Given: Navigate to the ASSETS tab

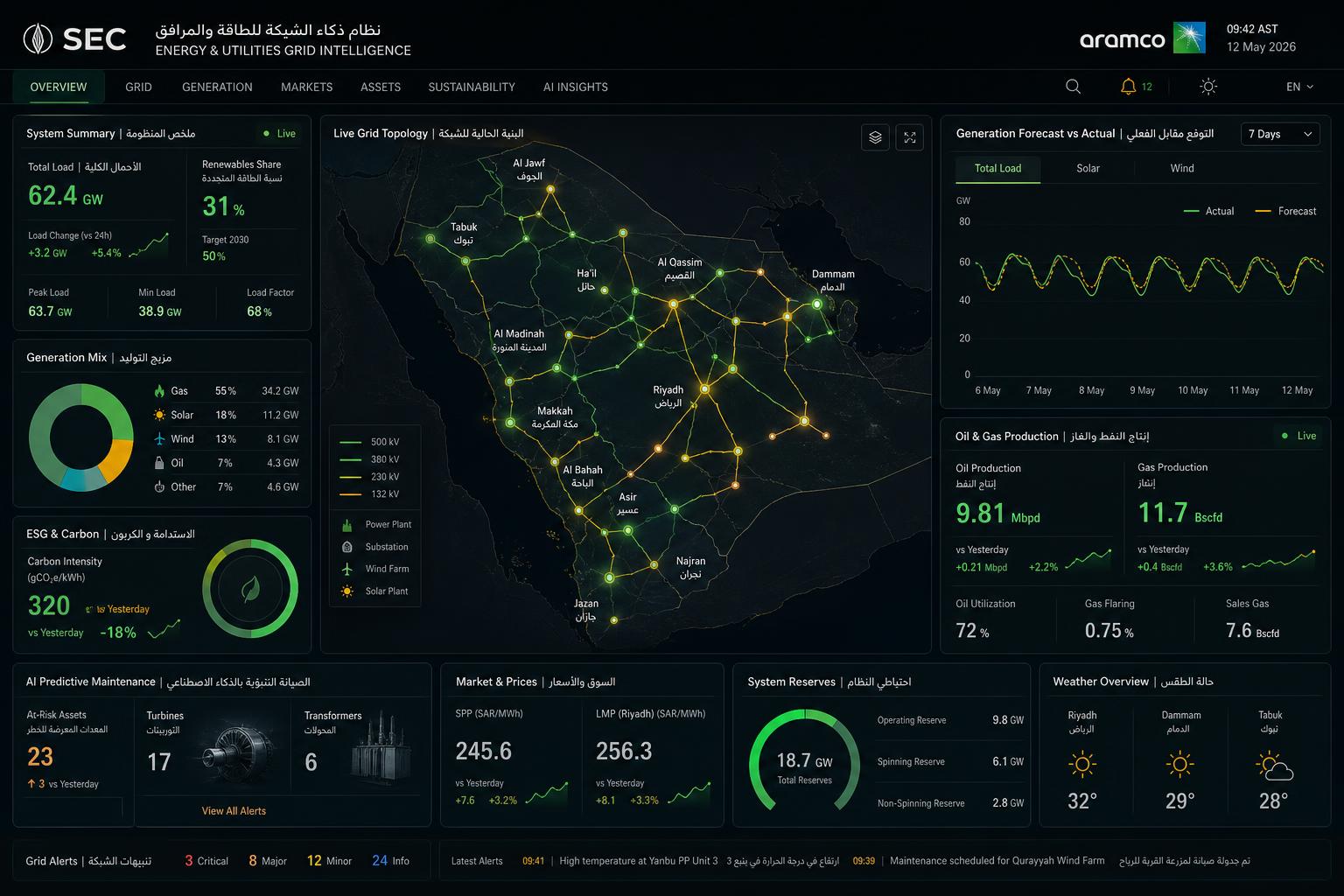Looking at the screenshot, I should [x=381, y=87].
